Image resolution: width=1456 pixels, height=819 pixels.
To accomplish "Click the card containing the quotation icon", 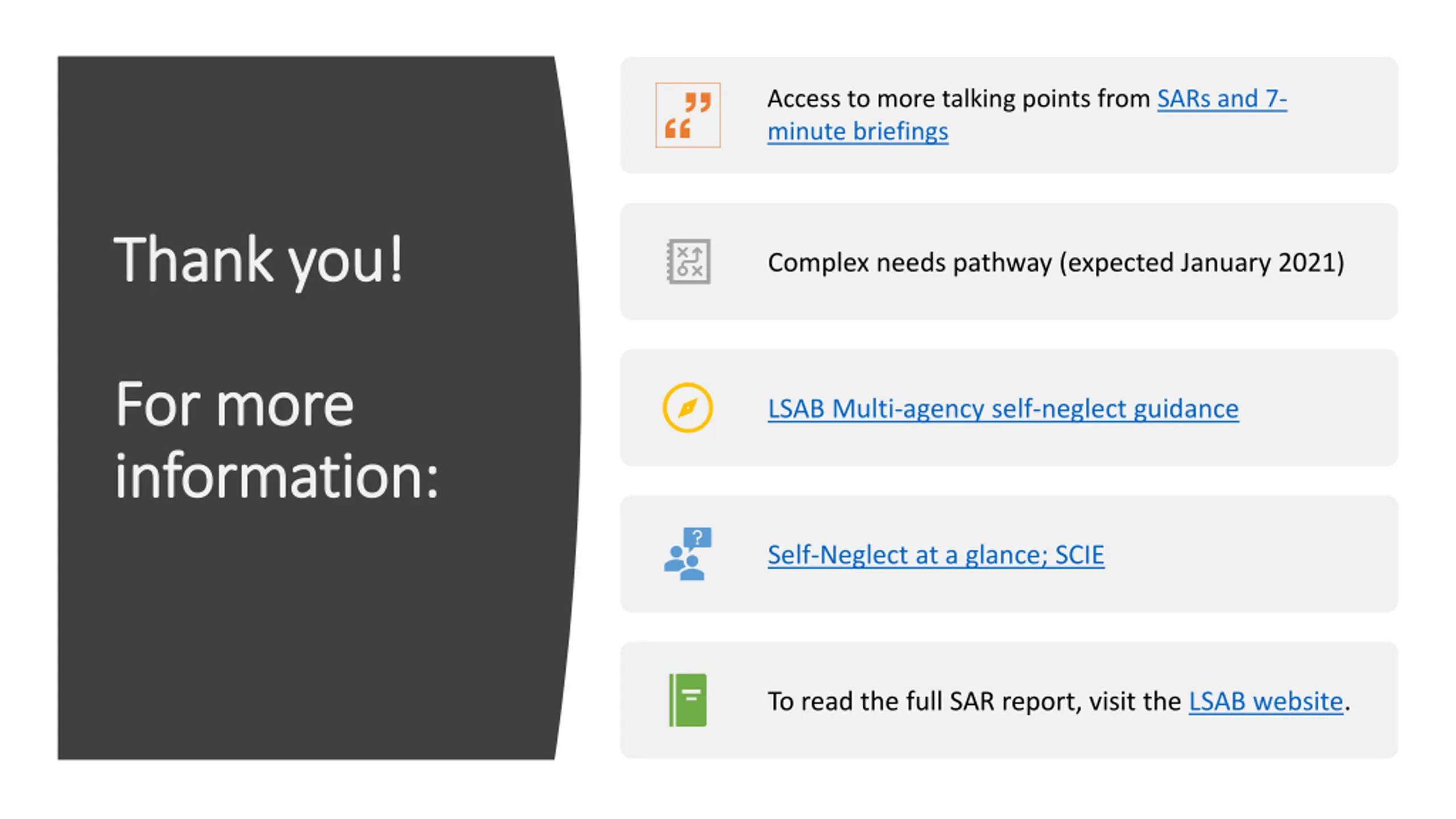I will click(x=1009, y=115).
